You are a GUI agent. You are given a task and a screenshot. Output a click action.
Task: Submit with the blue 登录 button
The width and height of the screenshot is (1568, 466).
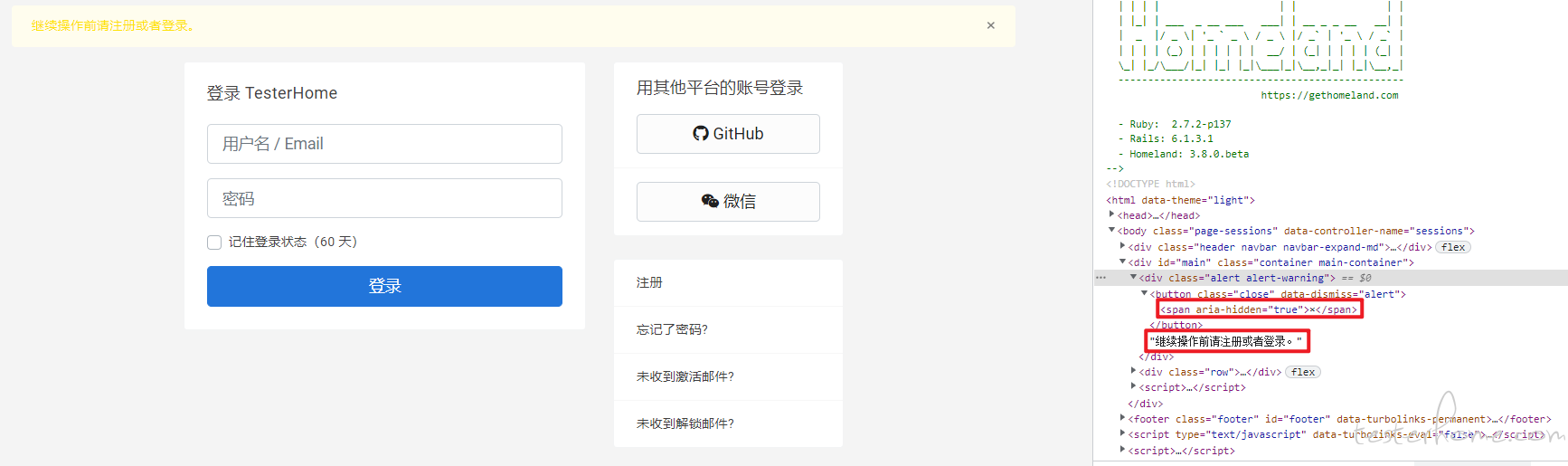[x=384, y=286]
